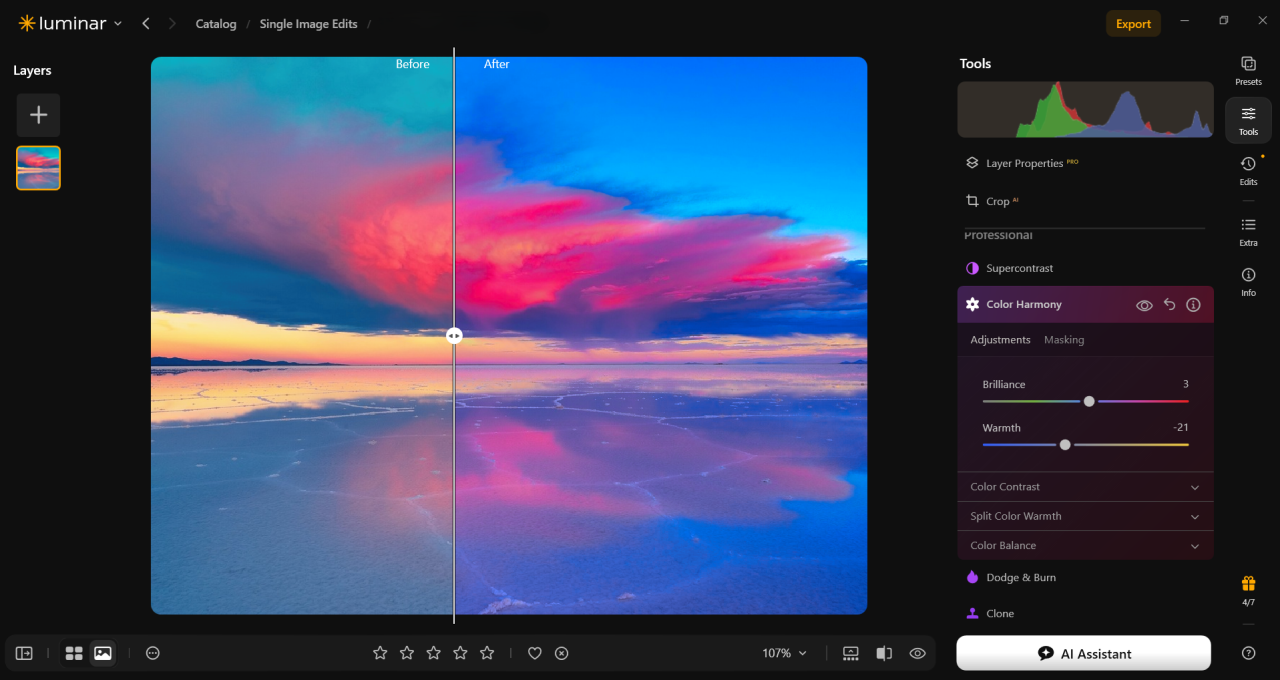Click the histogram display
The image size is (1280, 680).
1085,110
